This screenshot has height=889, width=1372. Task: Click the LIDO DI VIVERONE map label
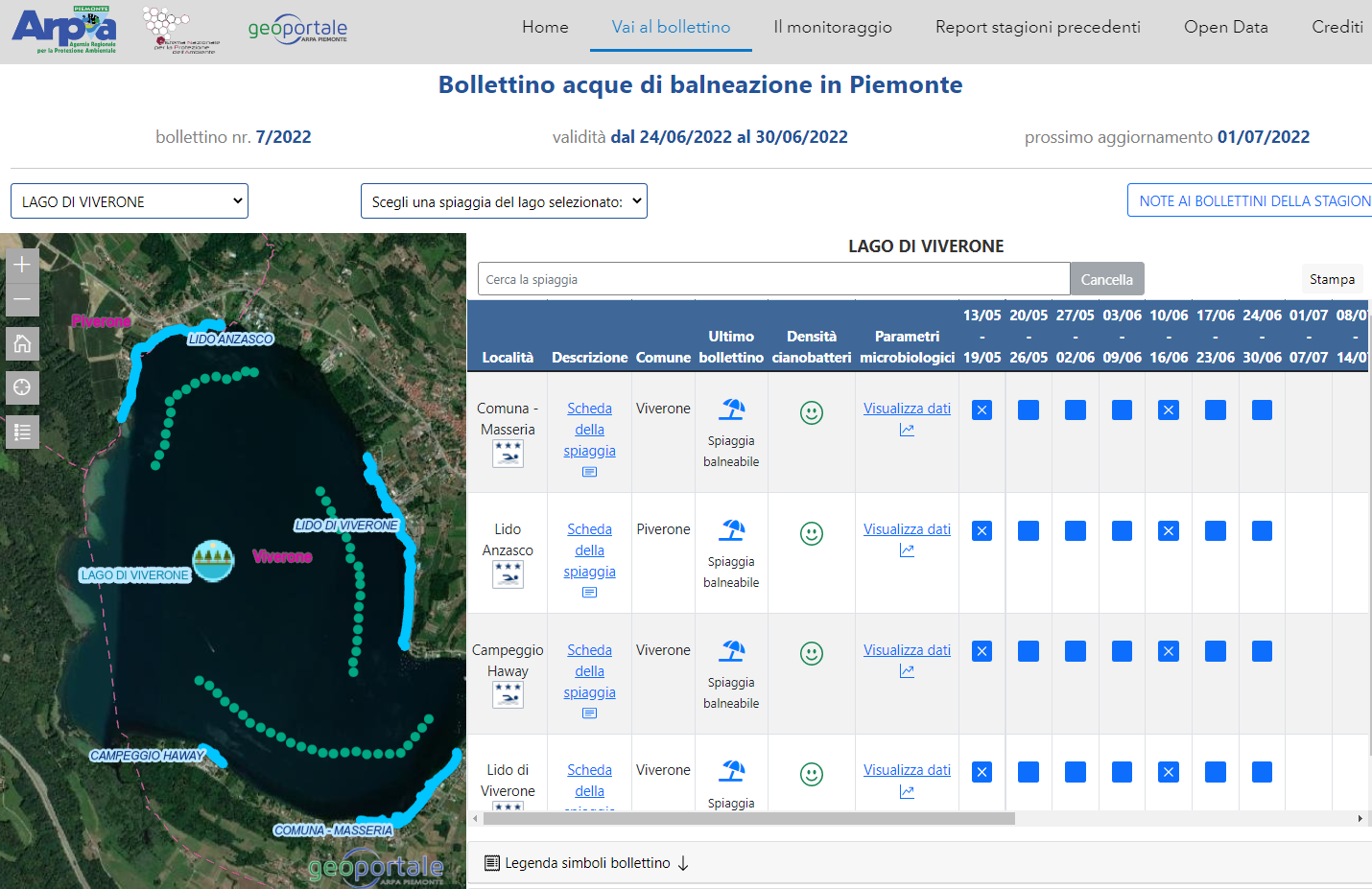(346, 526)
